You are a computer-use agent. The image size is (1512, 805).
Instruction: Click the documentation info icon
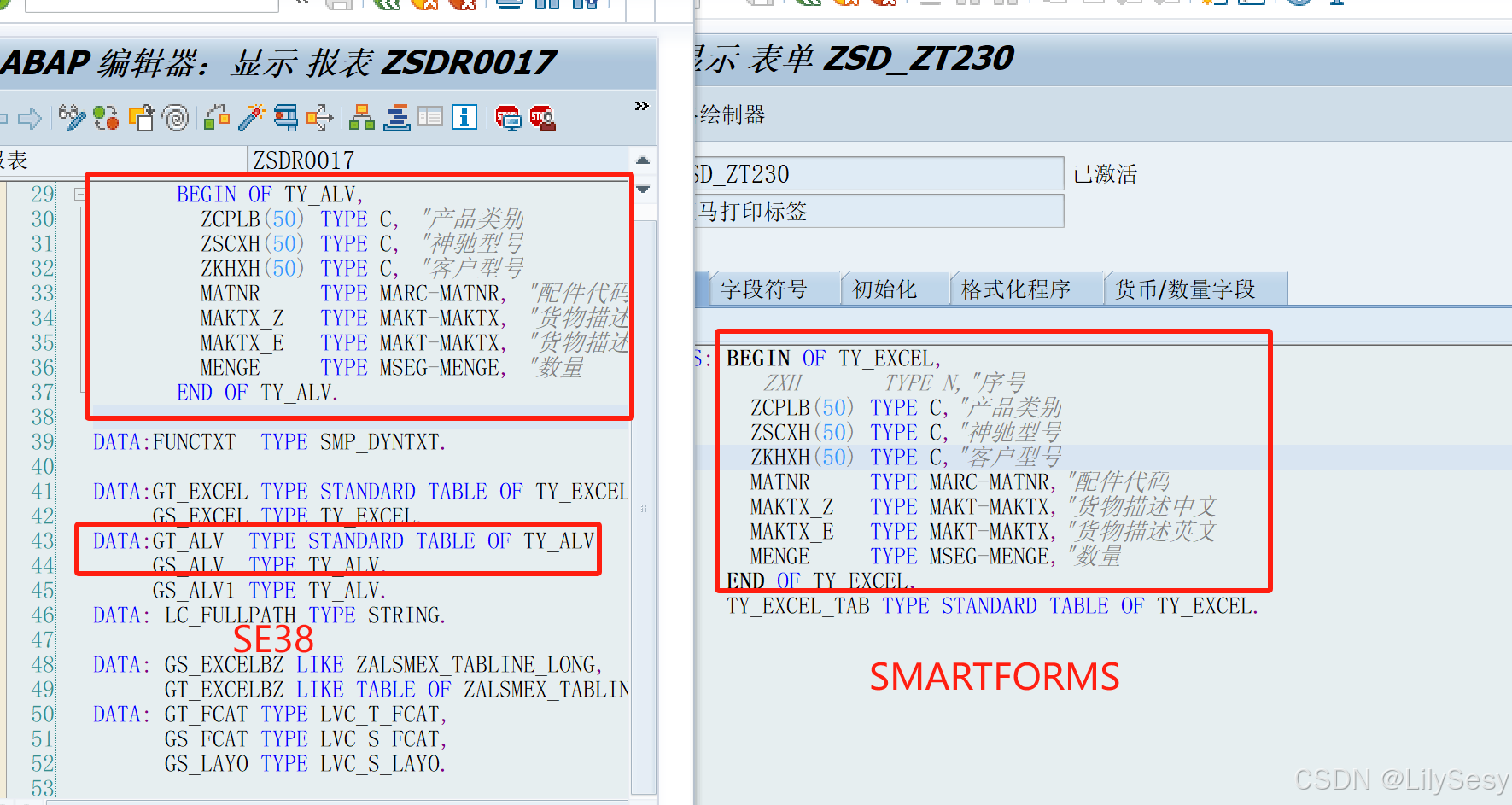tap(464, 118)
